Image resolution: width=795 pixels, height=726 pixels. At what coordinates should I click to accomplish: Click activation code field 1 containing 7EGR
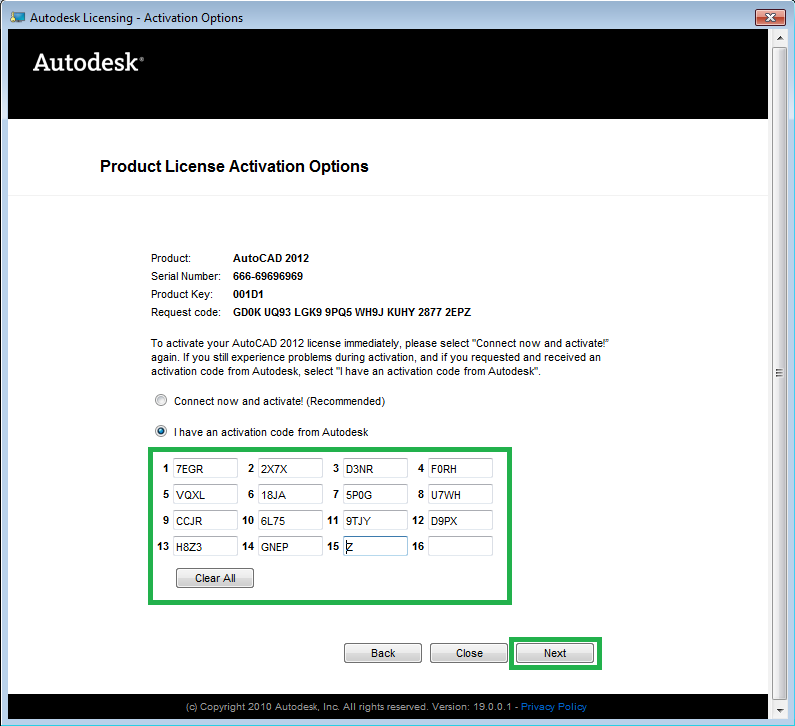tap(205, 468)
